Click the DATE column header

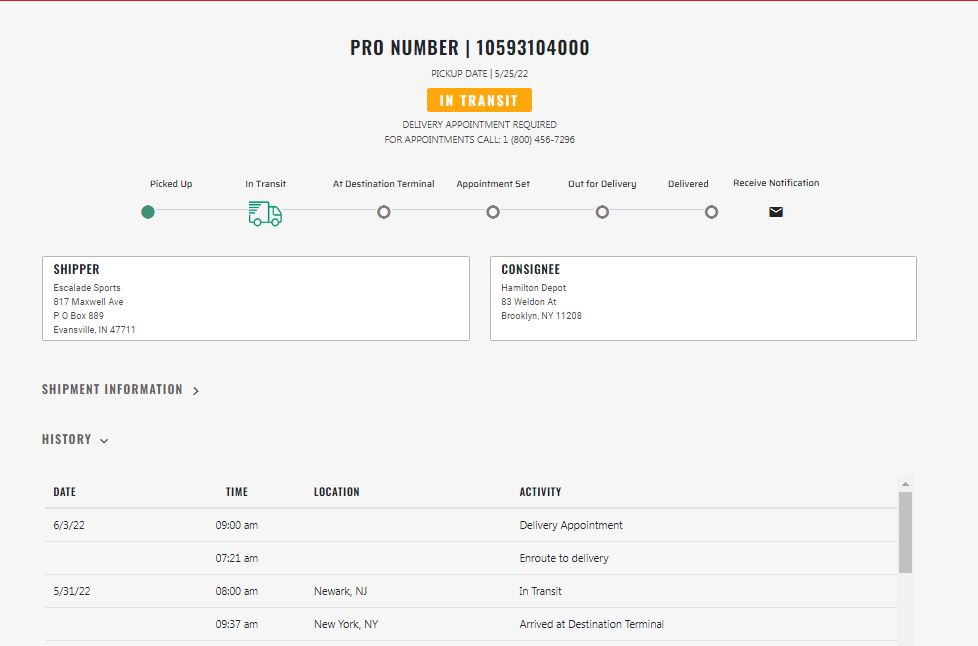point(64,492)
